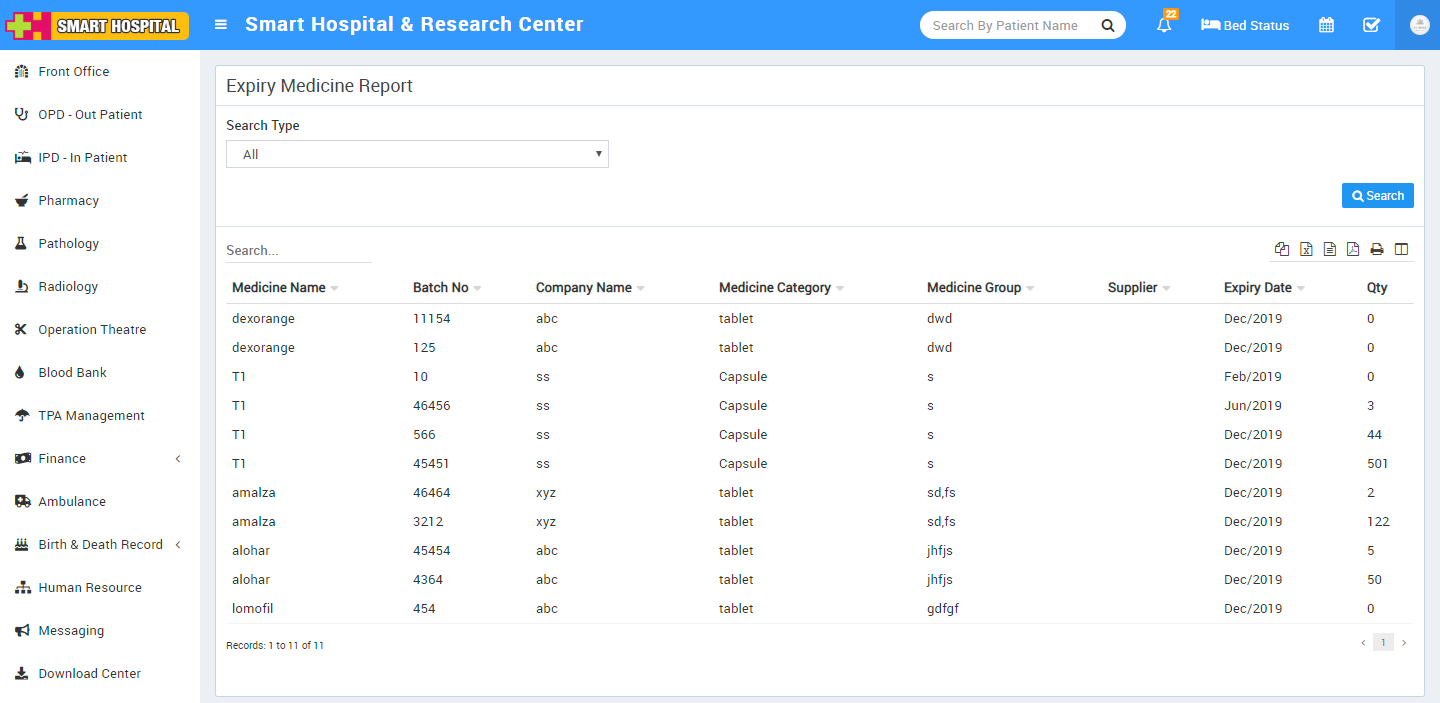The image size is (1440, 703).
Task: Open Pharmacy from the sidebar
Action: point(68,200)
